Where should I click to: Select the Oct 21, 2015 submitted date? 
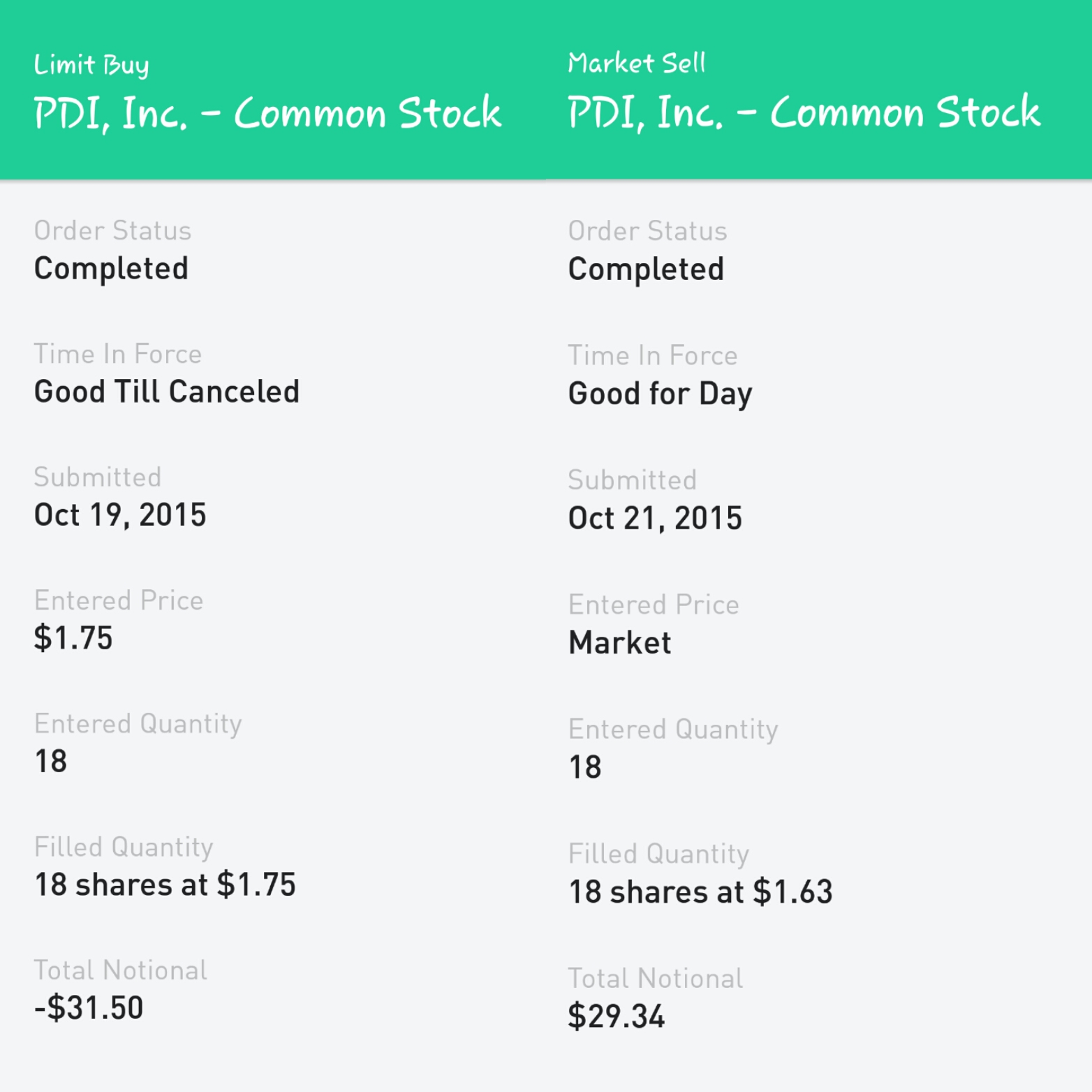[x=655, y=518]
